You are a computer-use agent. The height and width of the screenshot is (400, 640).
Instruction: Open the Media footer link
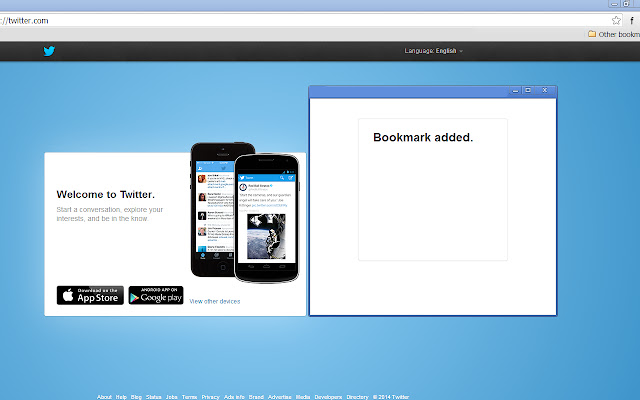point(303,397)
